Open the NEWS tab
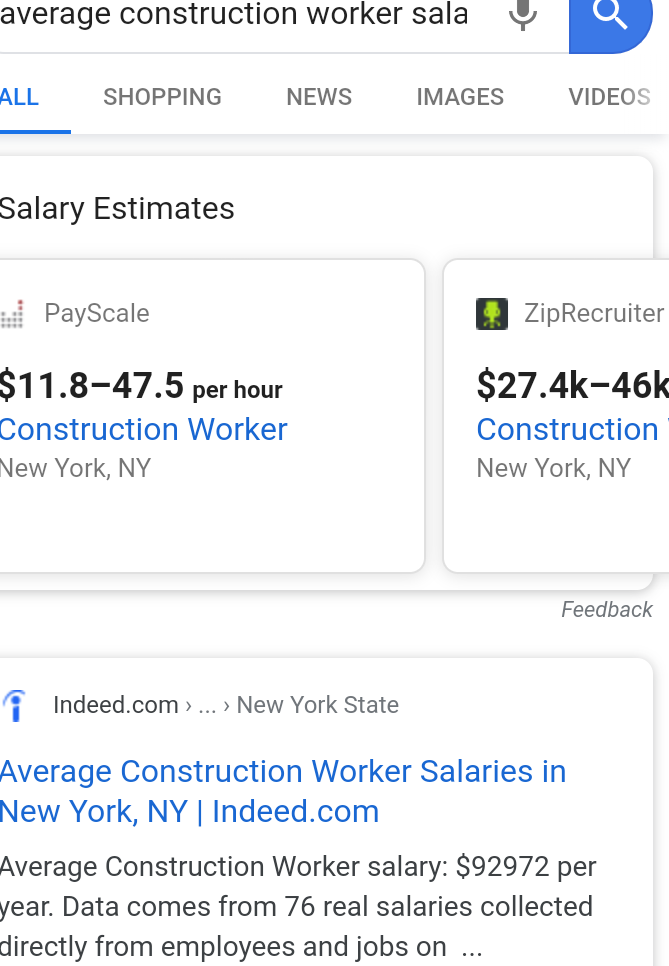Viewport: 669px width, 966px height. tap(319, 97)
